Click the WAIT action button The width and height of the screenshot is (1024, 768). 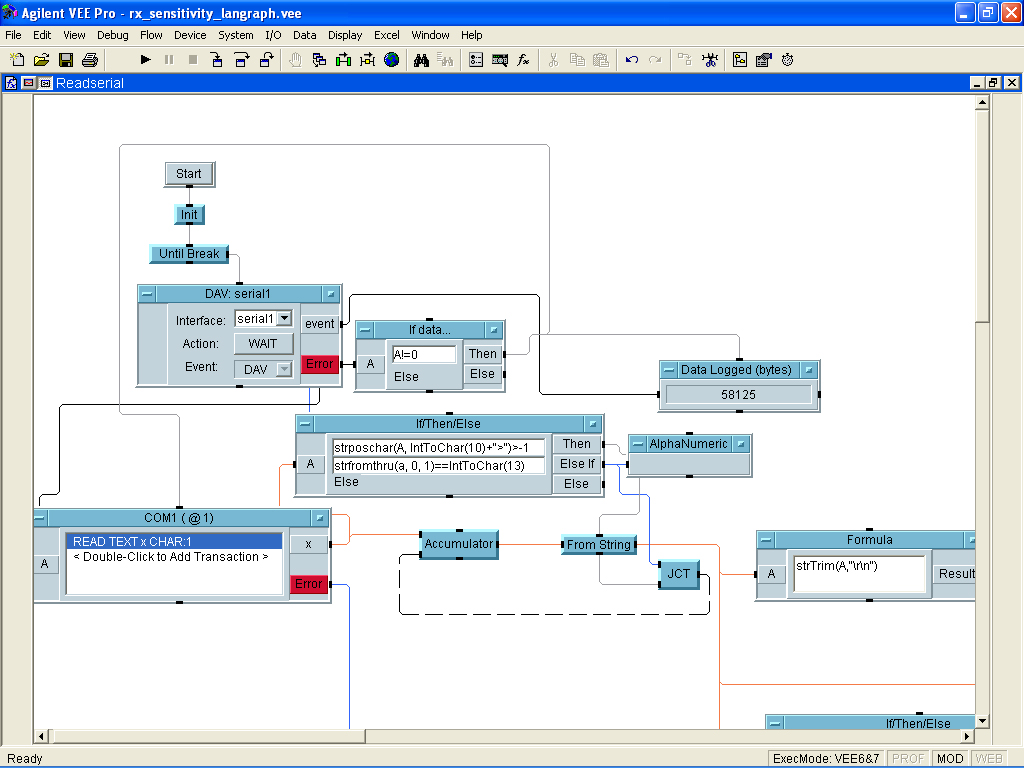263,343
